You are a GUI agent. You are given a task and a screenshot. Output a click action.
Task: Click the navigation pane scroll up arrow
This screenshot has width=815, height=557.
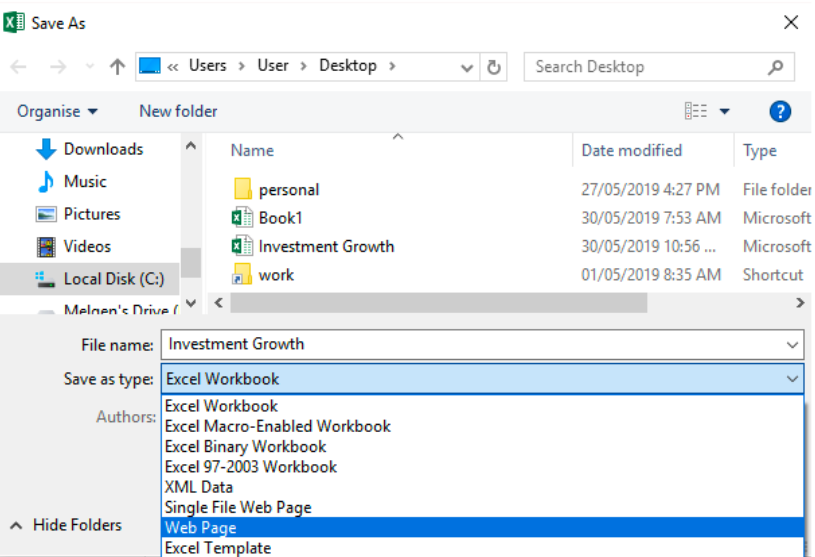coord(191,146)
